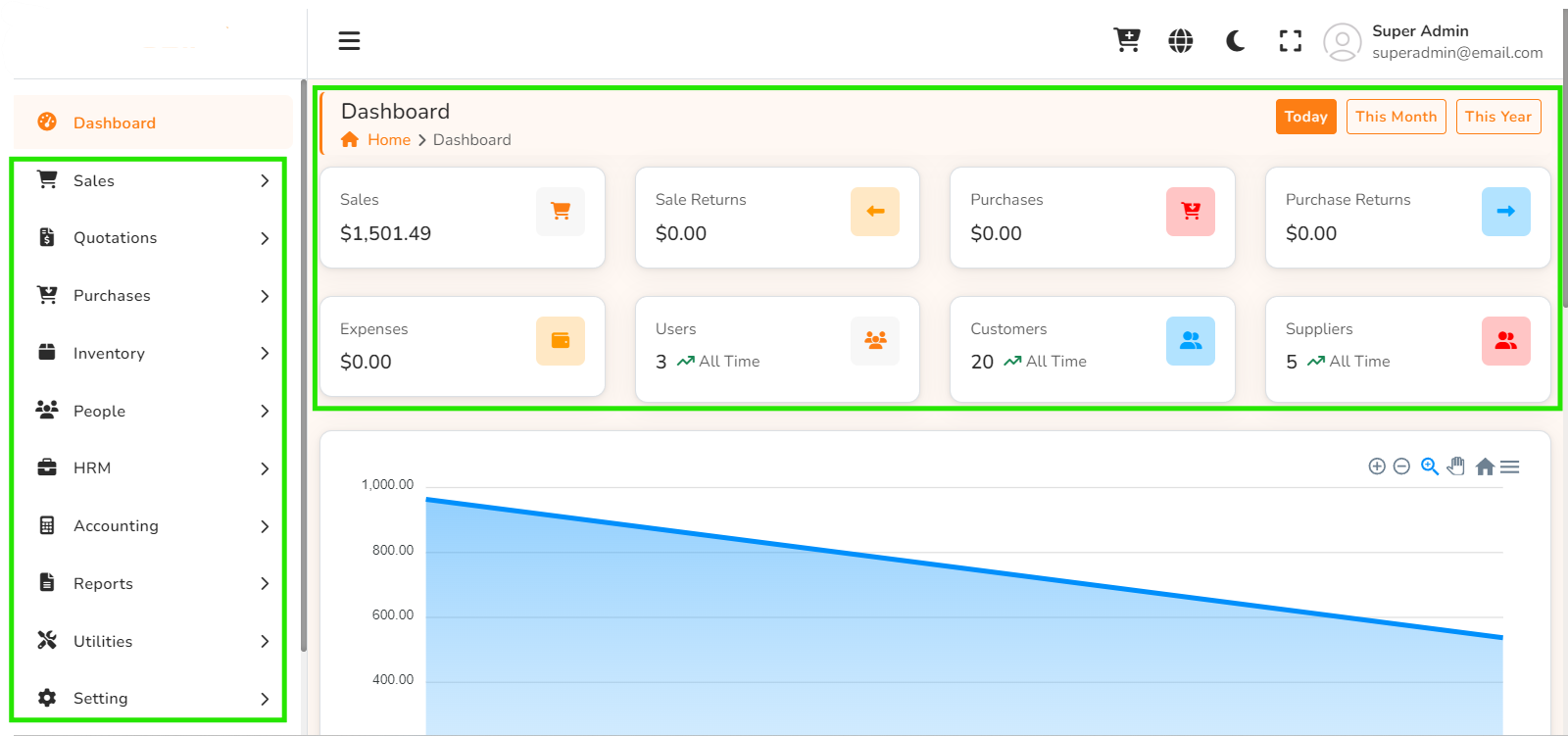Image resolution: width=1568 pixels, height=736 pixels.
Task: Click the Reports file icon in the sidebar
Action: [47, 582]
